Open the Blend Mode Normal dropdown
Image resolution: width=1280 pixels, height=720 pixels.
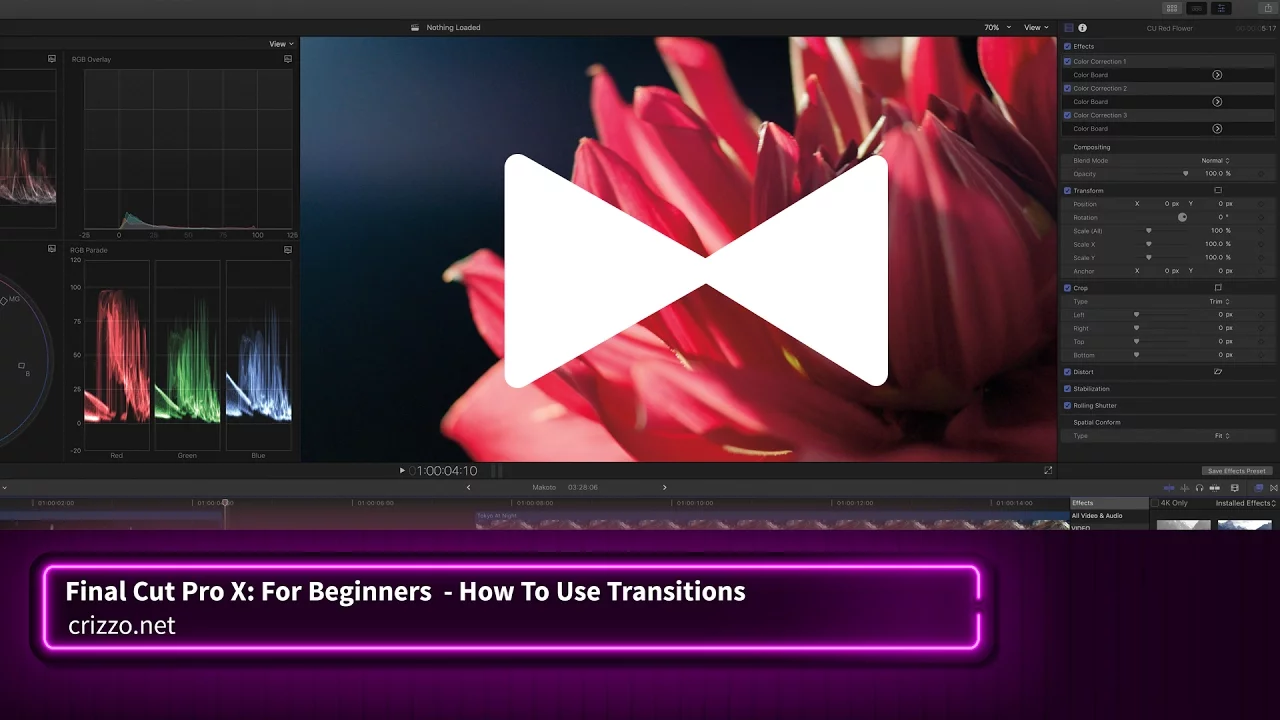(x=1215, y=160)
